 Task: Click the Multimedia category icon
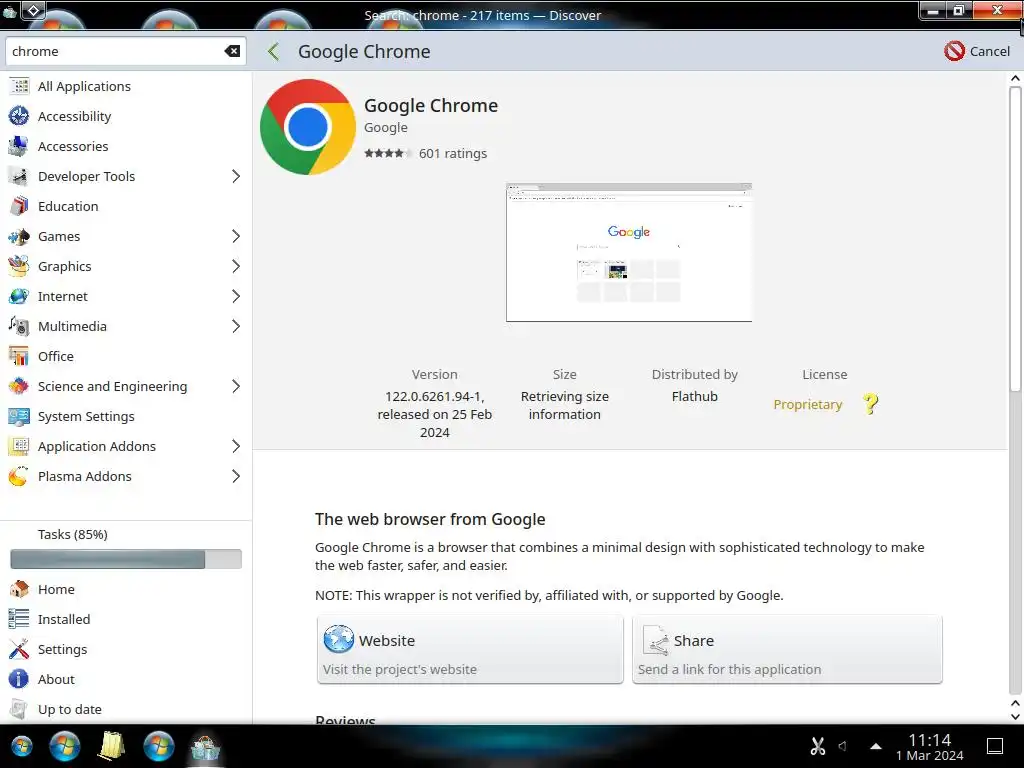tap(19, 327)
